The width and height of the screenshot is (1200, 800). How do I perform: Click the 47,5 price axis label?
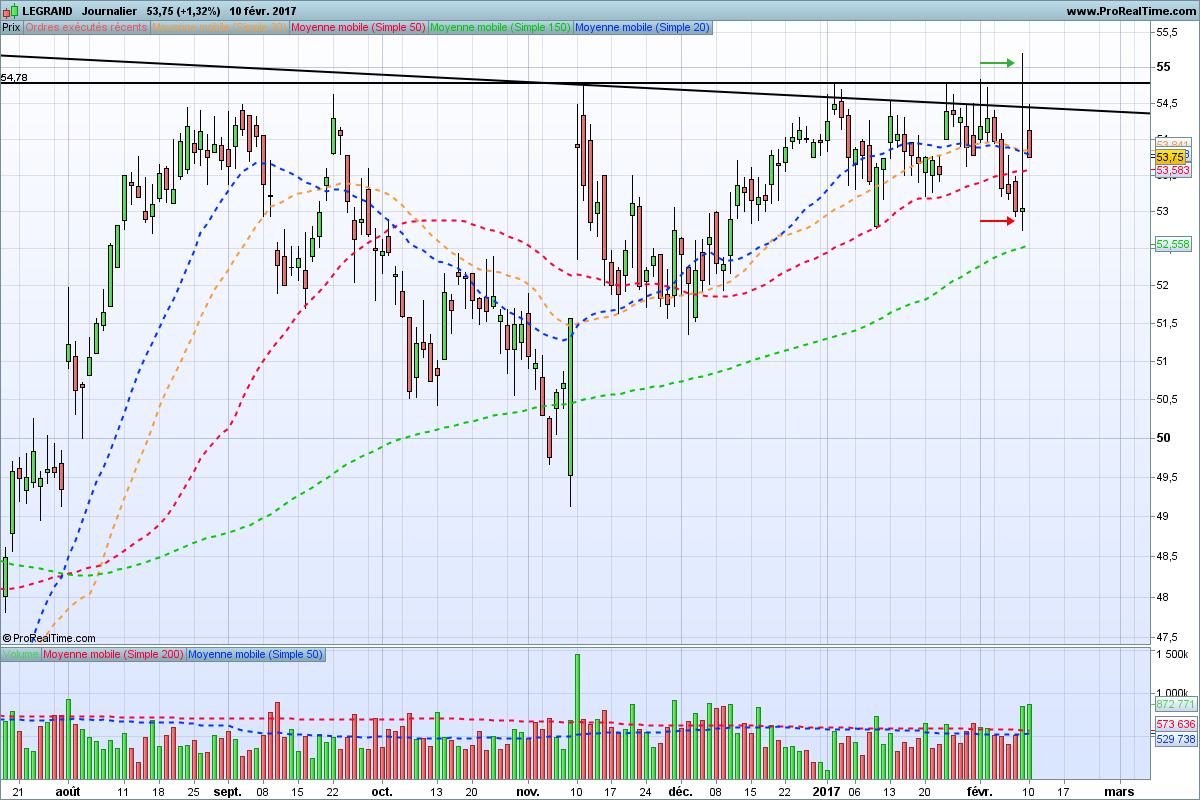pyautogui.click(x=1166, y=637)
